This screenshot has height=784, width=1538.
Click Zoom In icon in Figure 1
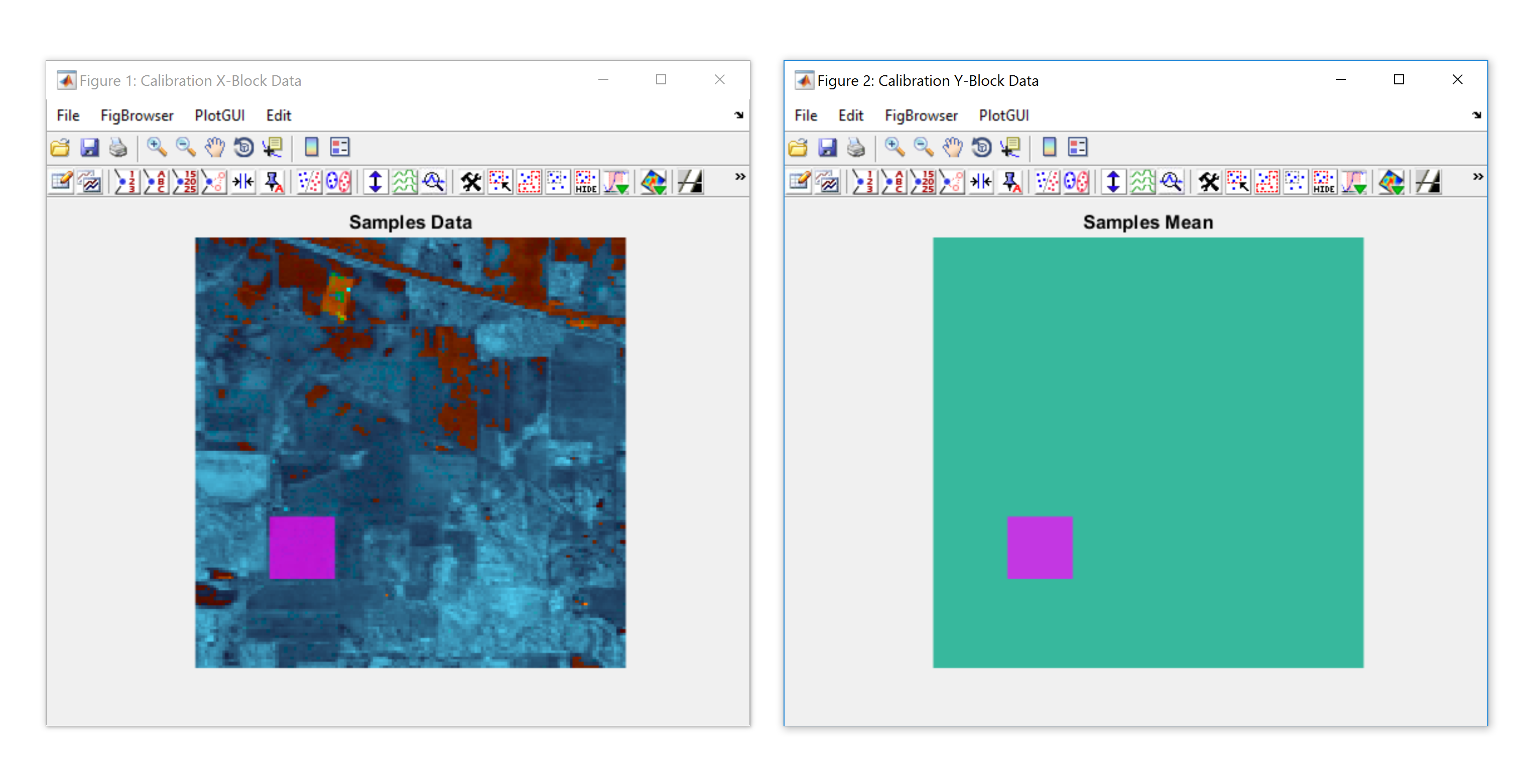[157, 147]
